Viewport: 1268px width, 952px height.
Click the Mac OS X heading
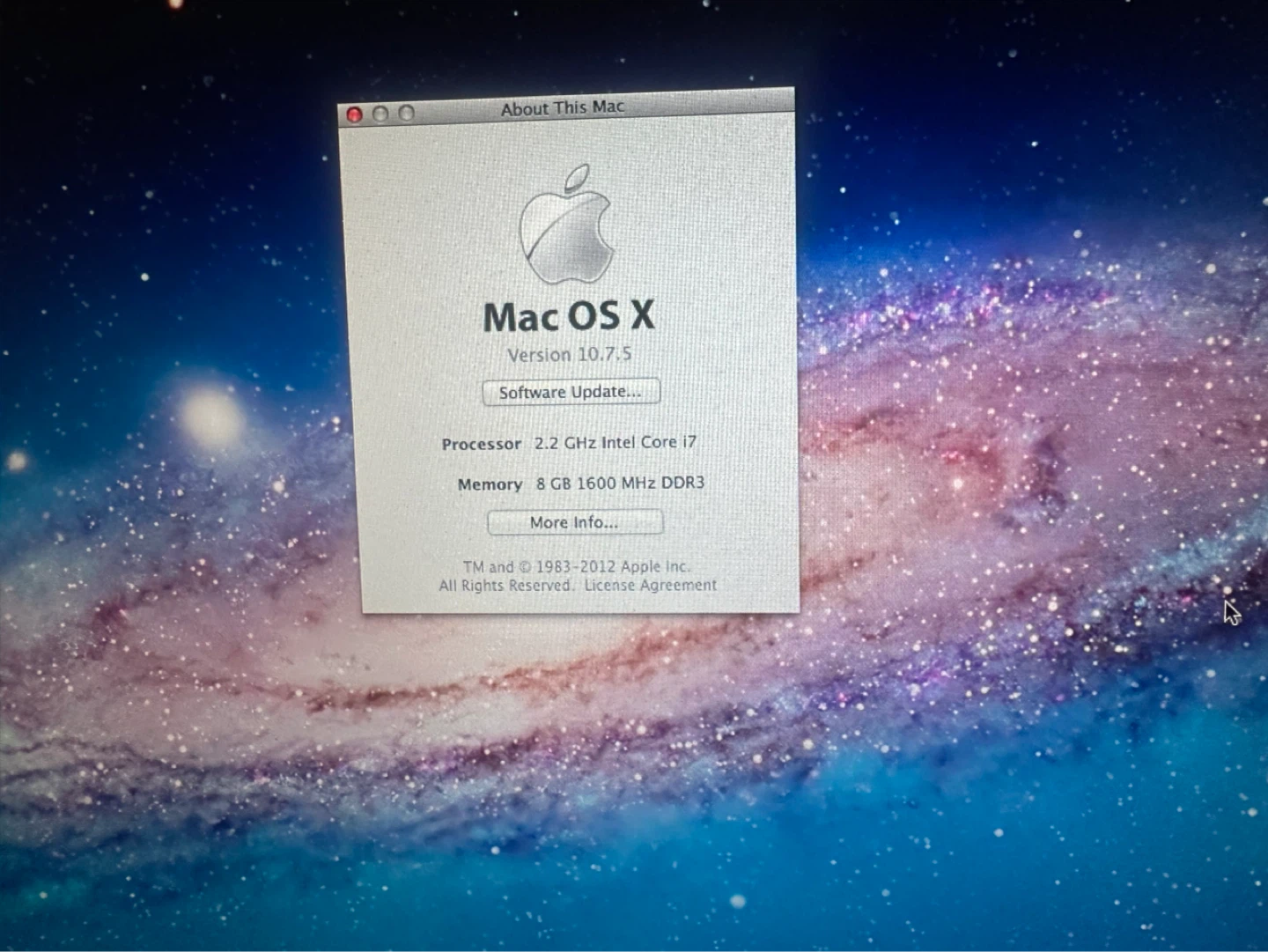(x=569, y=316)
